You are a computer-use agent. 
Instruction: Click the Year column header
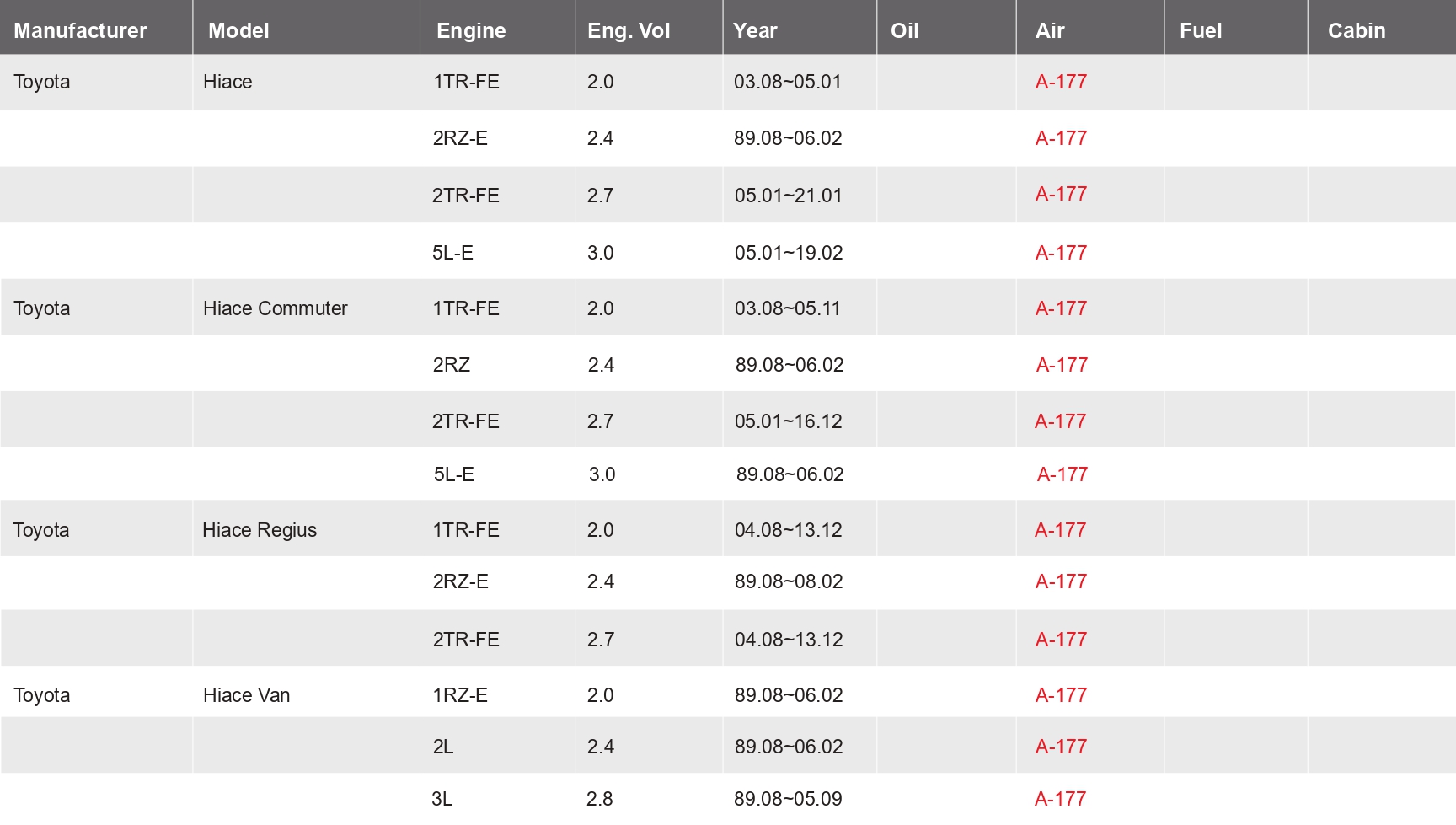click(755, 30)
